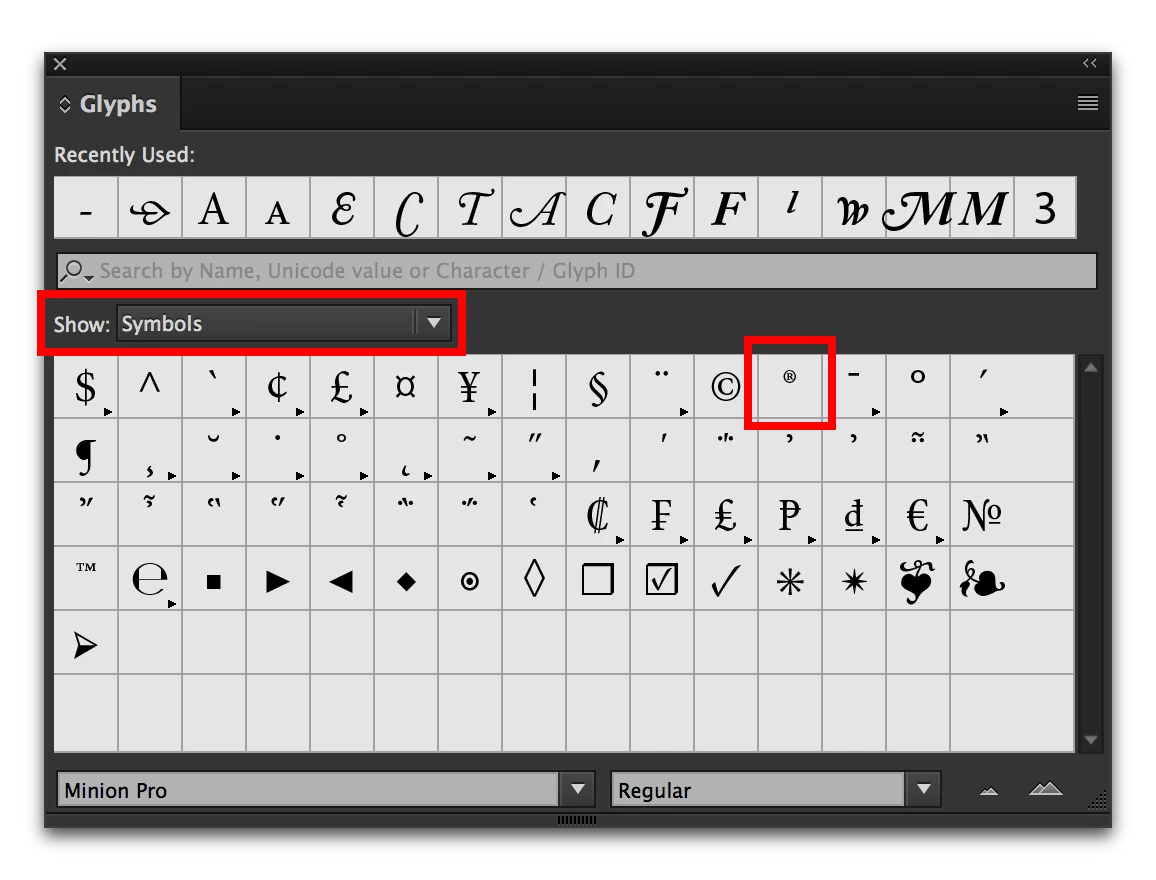Select the empty square box glyph

(598, 579)
